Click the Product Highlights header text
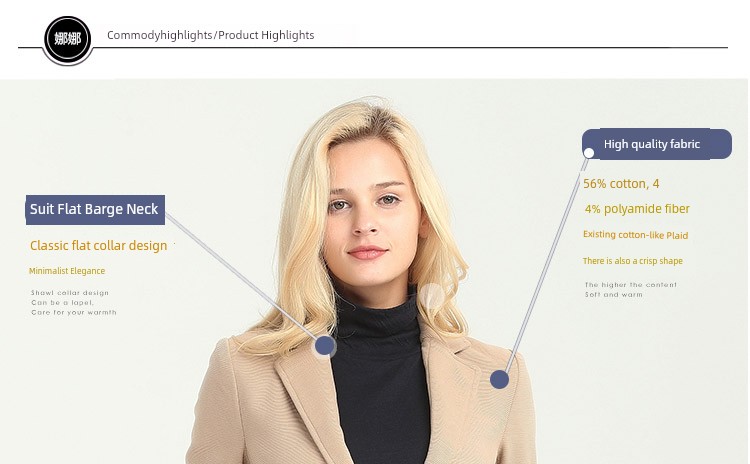Screen dimensions: 750x464 tap(266, 35)
